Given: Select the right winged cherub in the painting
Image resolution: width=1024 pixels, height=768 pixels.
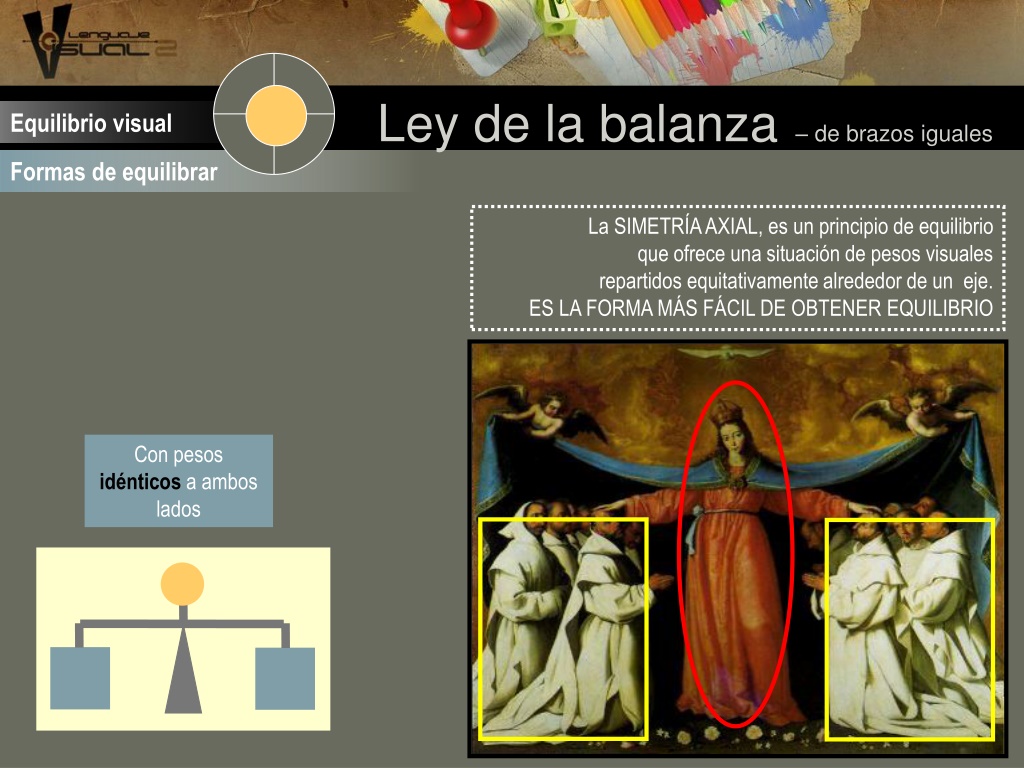Looking at the screenshot, I should tap(924, 409).
